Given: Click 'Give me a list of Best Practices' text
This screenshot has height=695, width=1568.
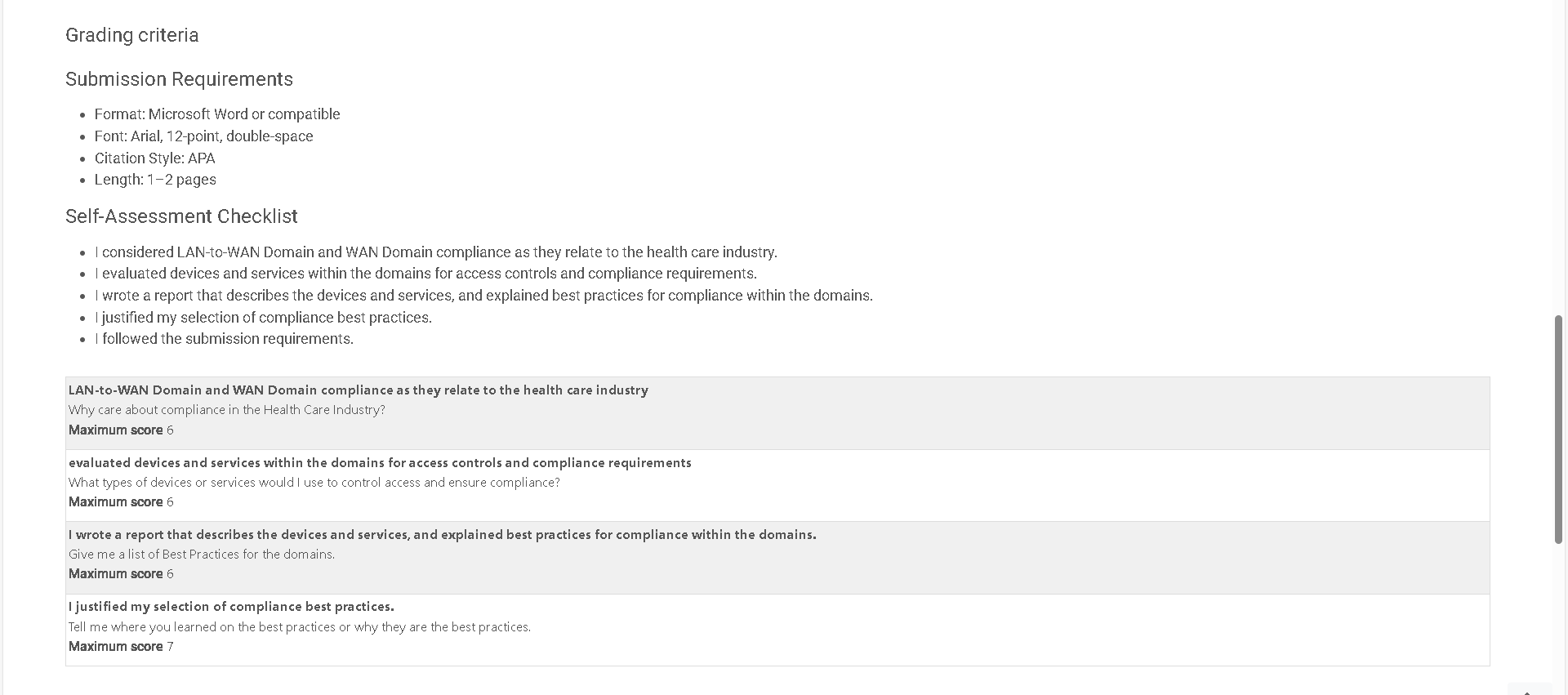Looking at the screenshot, I should 202,555.
